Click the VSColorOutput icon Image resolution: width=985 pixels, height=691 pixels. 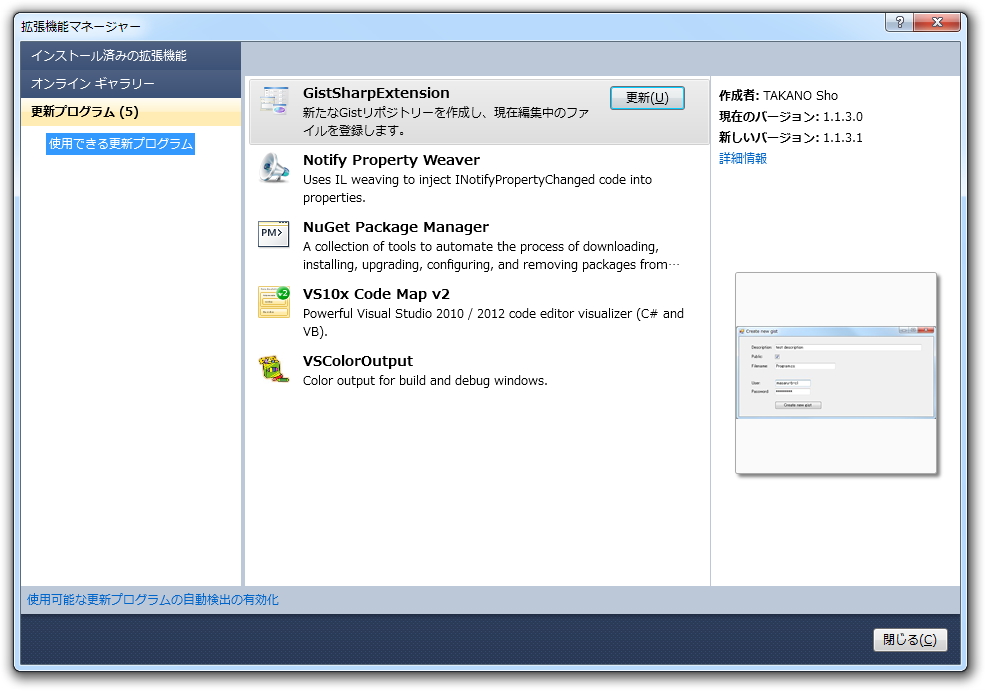tap(274, 369)
